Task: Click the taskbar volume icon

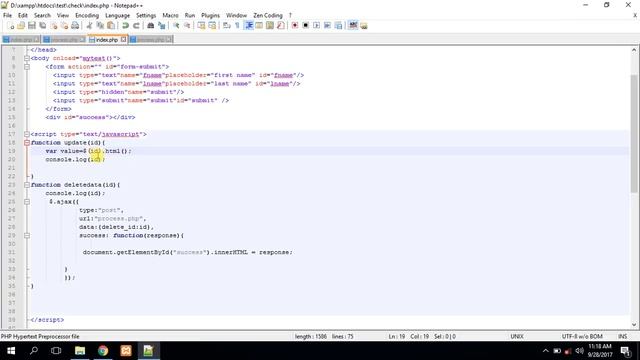Action: click(579, 351)
